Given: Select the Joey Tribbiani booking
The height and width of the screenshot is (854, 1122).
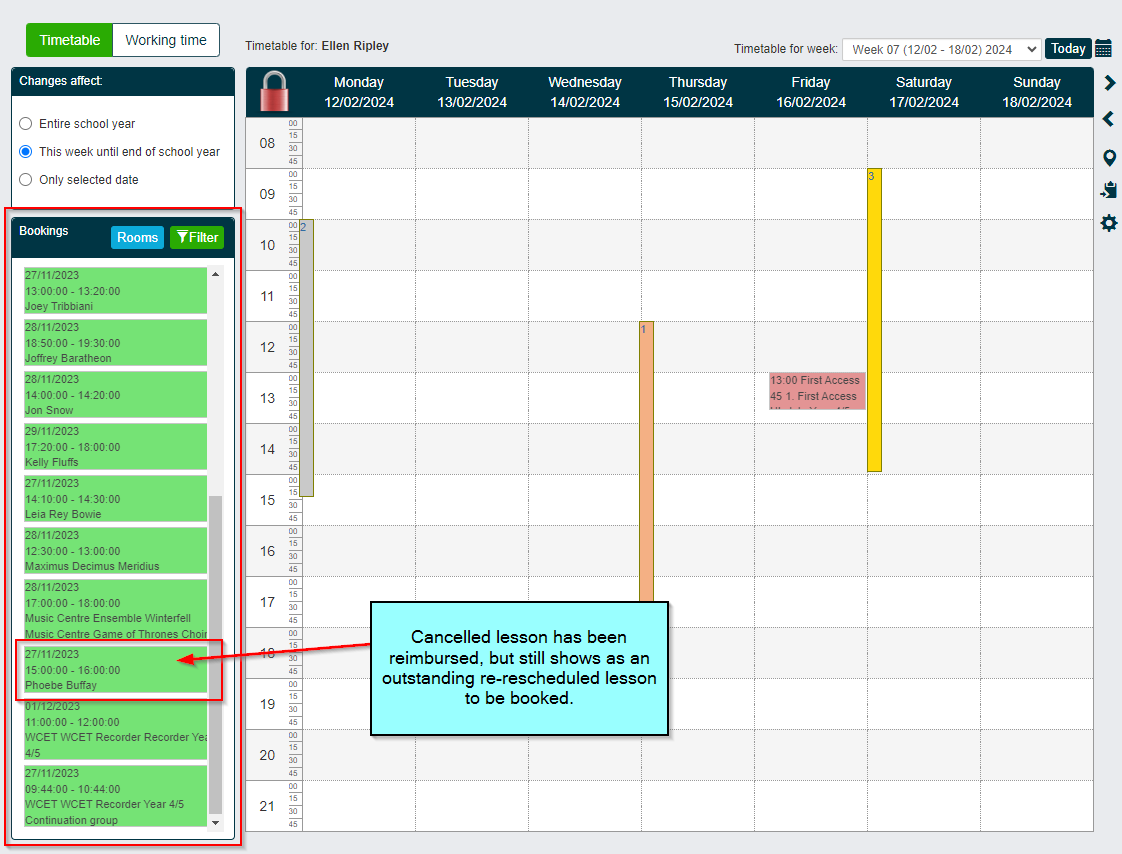Looking at the screenshot, I should [x=115, y=291].
